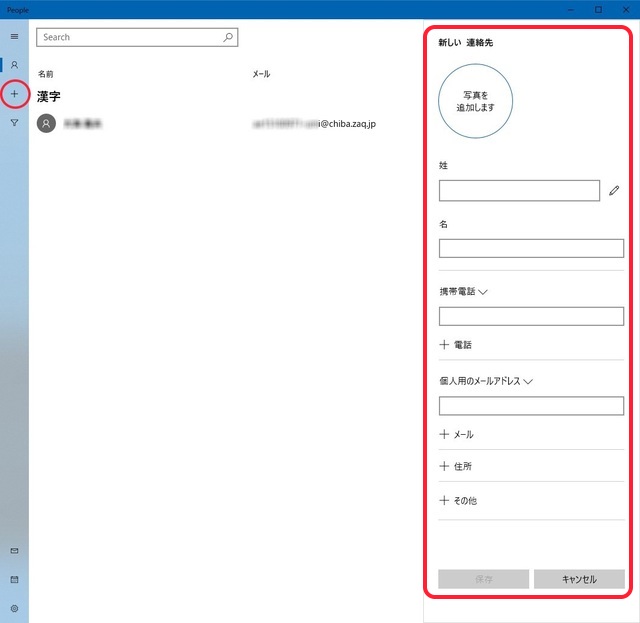Click the pencil edit icon beside 姓
The image size is (640, 623).
(x=614, y=190)
